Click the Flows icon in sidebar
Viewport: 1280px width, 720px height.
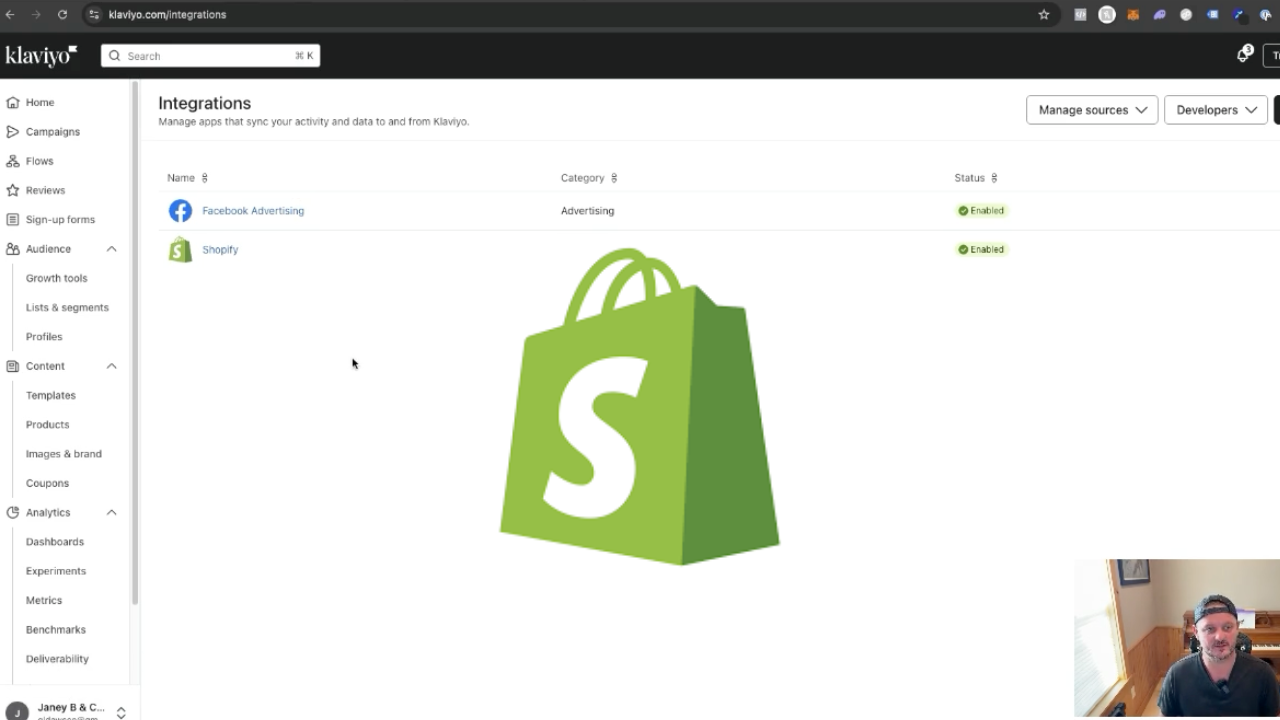[x=13, y=161]
